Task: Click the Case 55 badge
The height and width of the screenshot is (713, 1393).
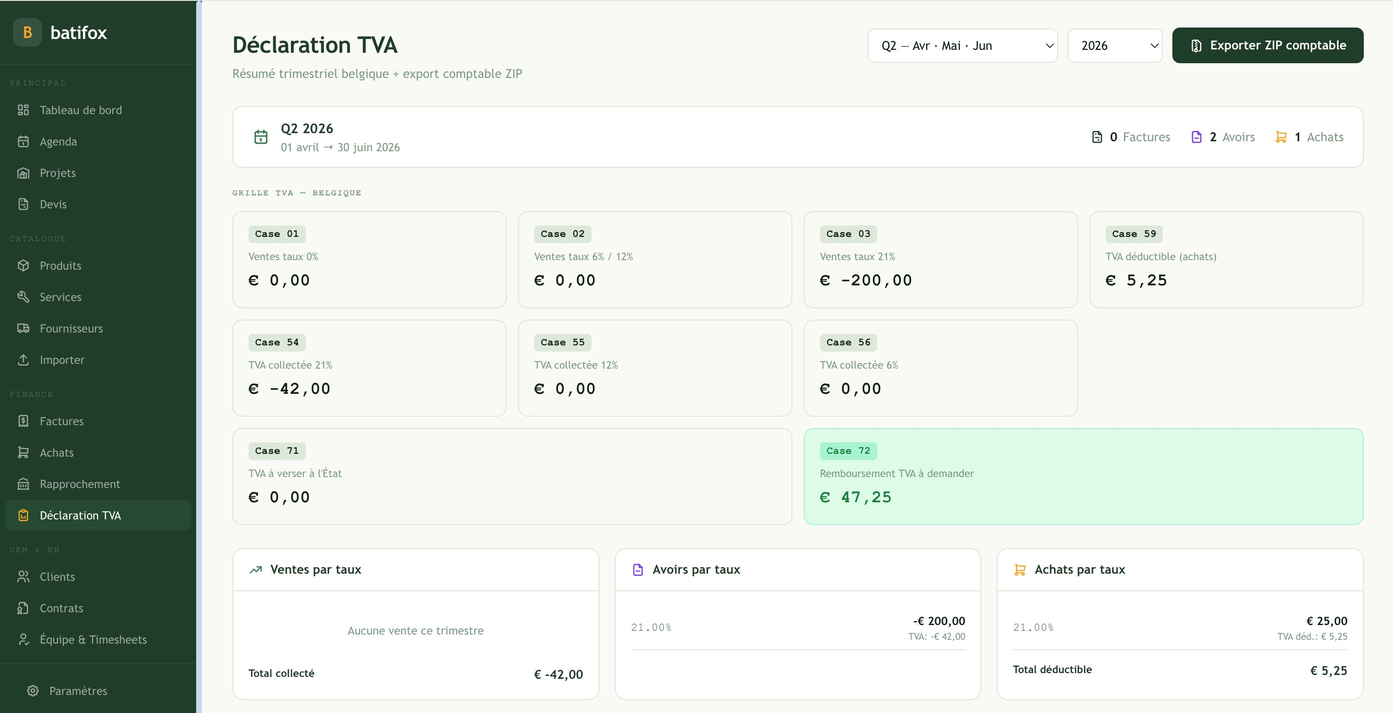Action: pos(563,342)
